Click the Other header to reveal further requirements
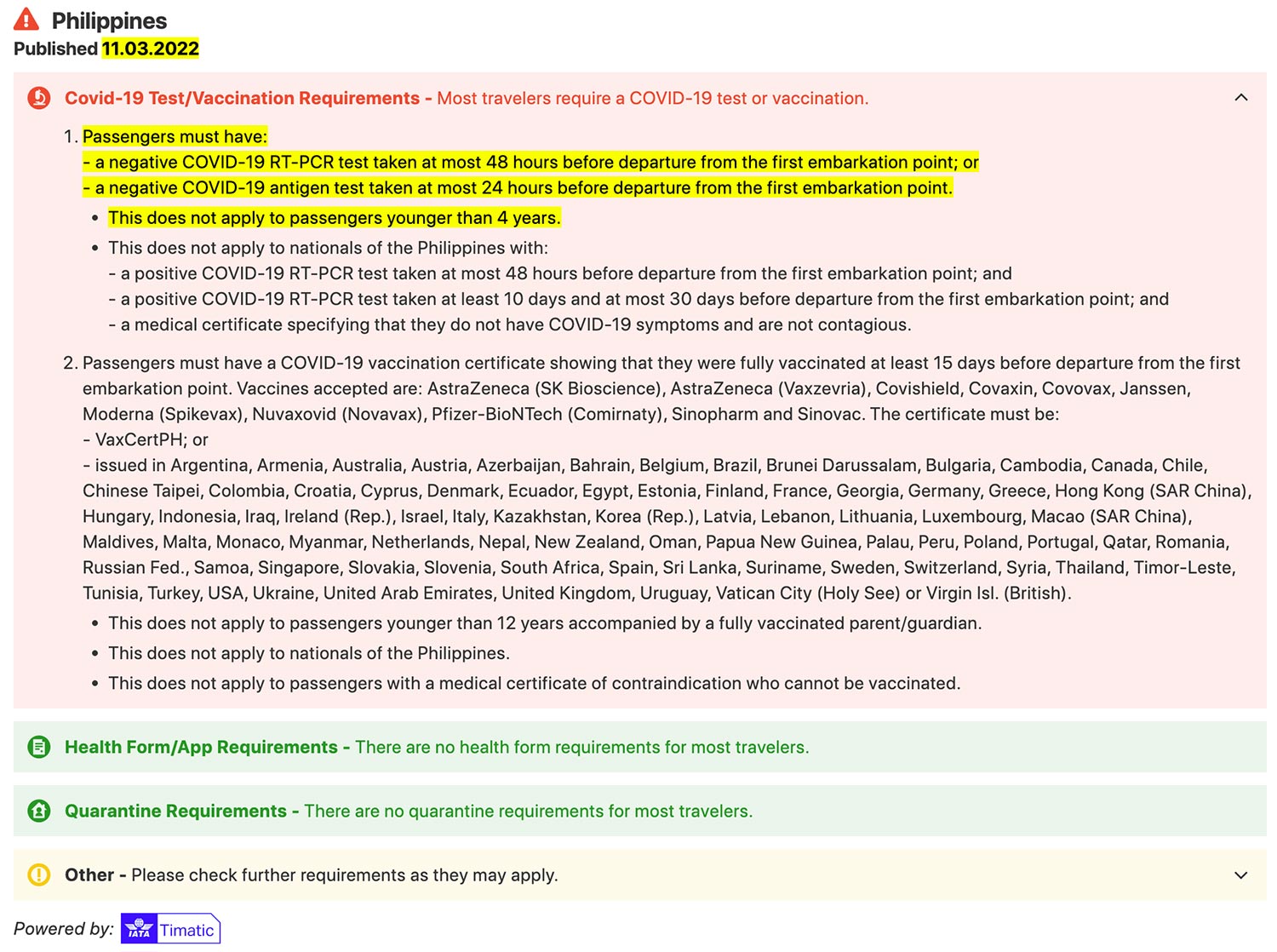 click(90, 875)
